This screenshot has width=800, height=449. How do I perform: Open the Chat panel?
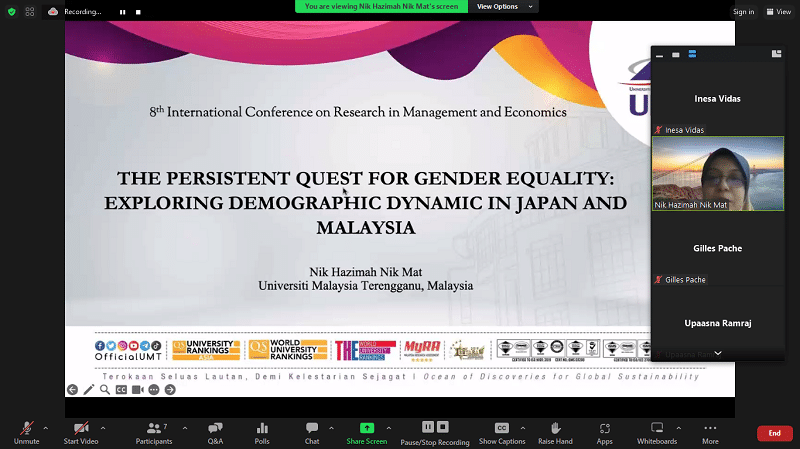pos(312,432)
